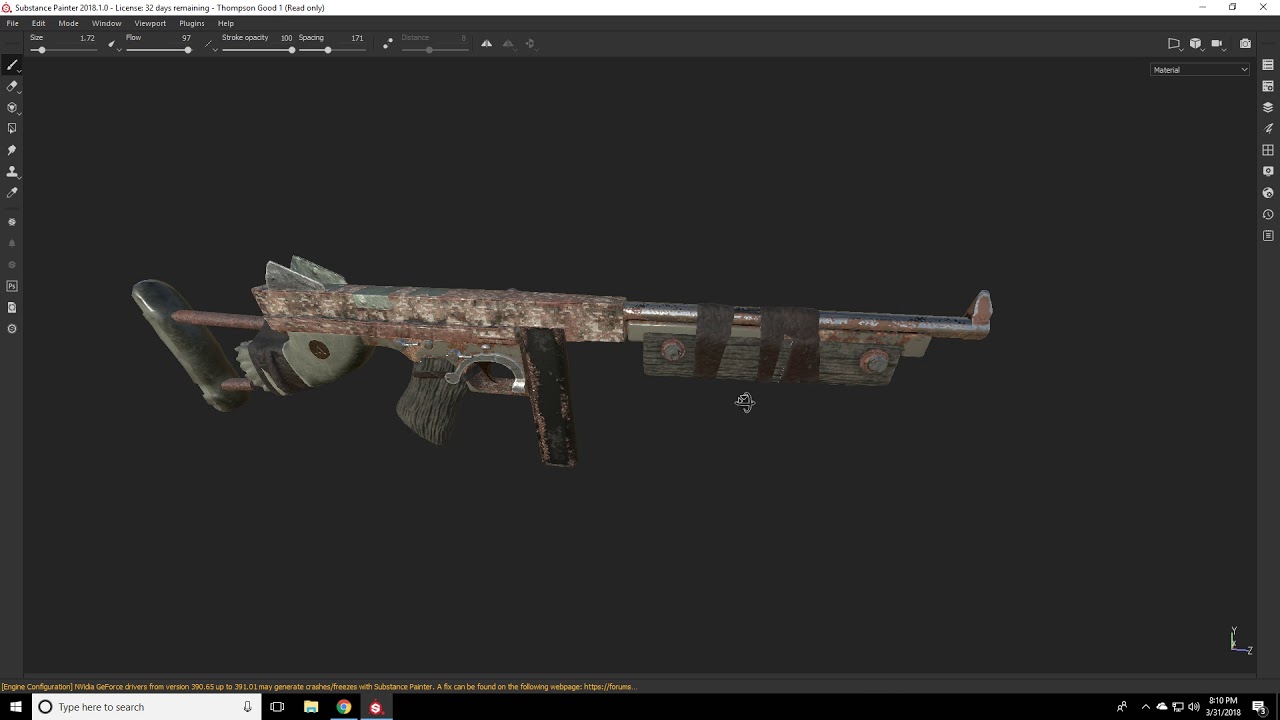
Task: Open the Shader Settings panel icon
Action: coord(1268,193)
